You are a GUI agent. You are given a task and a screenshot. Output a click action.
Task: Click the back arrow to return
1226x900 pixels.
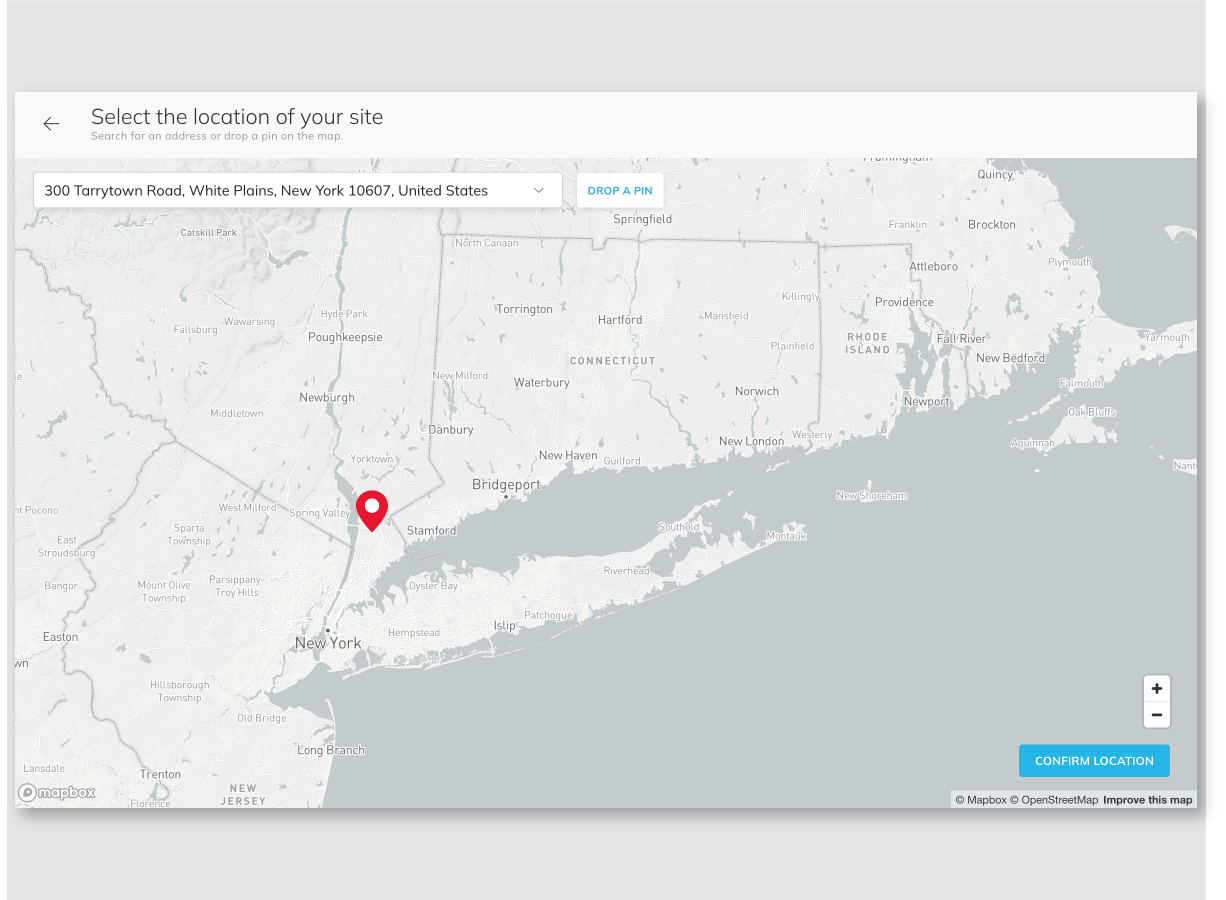(x=51, y=123)
